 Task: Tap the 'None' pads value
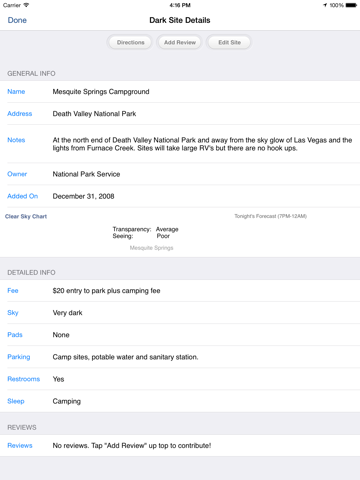point(61,335)
